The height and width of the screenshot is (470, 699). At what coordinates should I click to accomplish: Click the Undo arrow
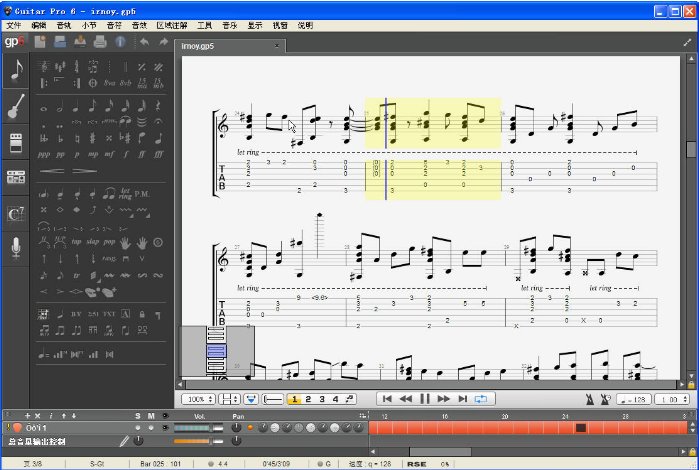[144, 42]
